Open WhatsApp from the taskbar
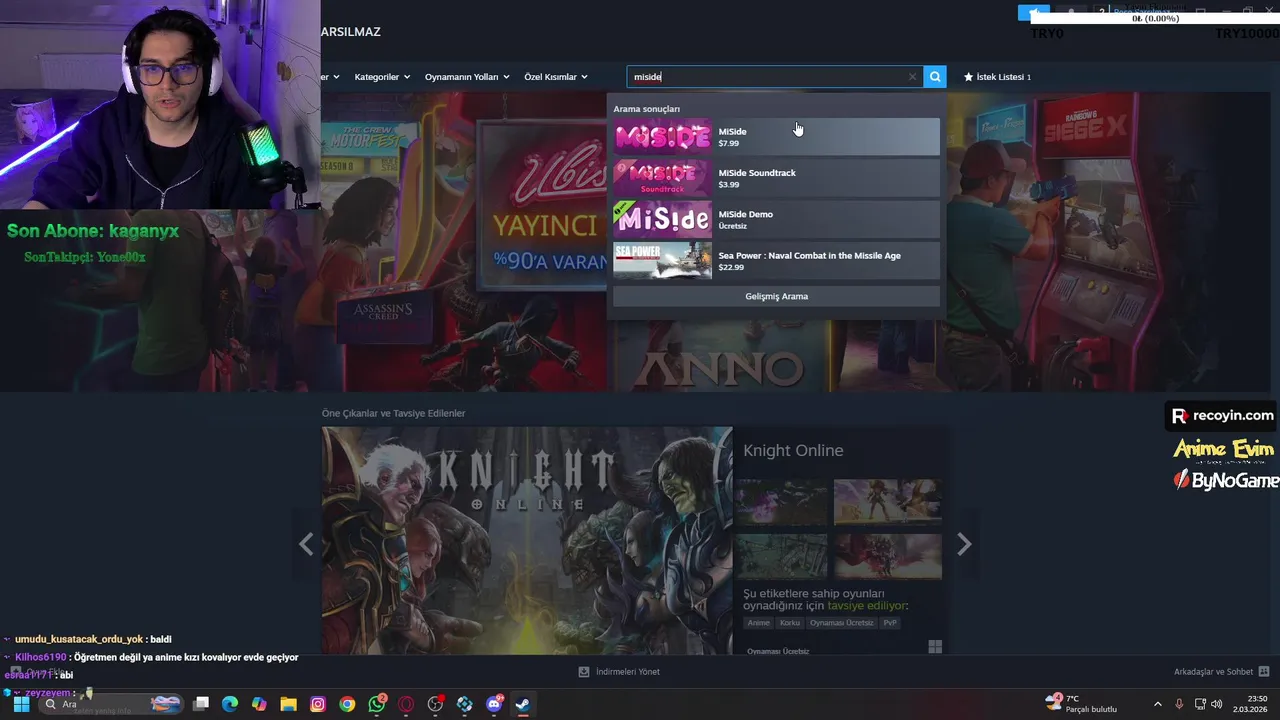Image resolution: width=1280 pixels, height=720 pixels. click(x=377, y=704)
